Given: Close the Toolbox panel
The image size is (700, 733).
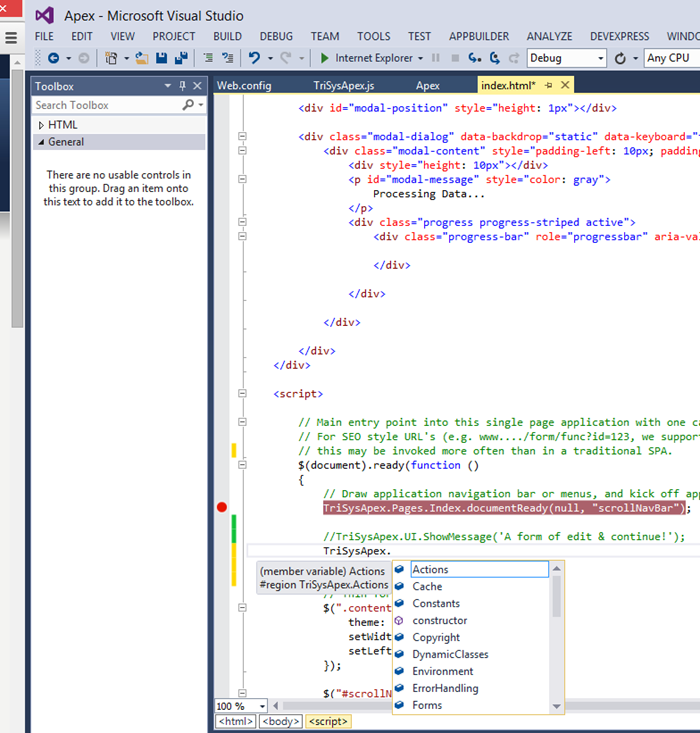Looking at the screenshot, I should click(197, 86).
